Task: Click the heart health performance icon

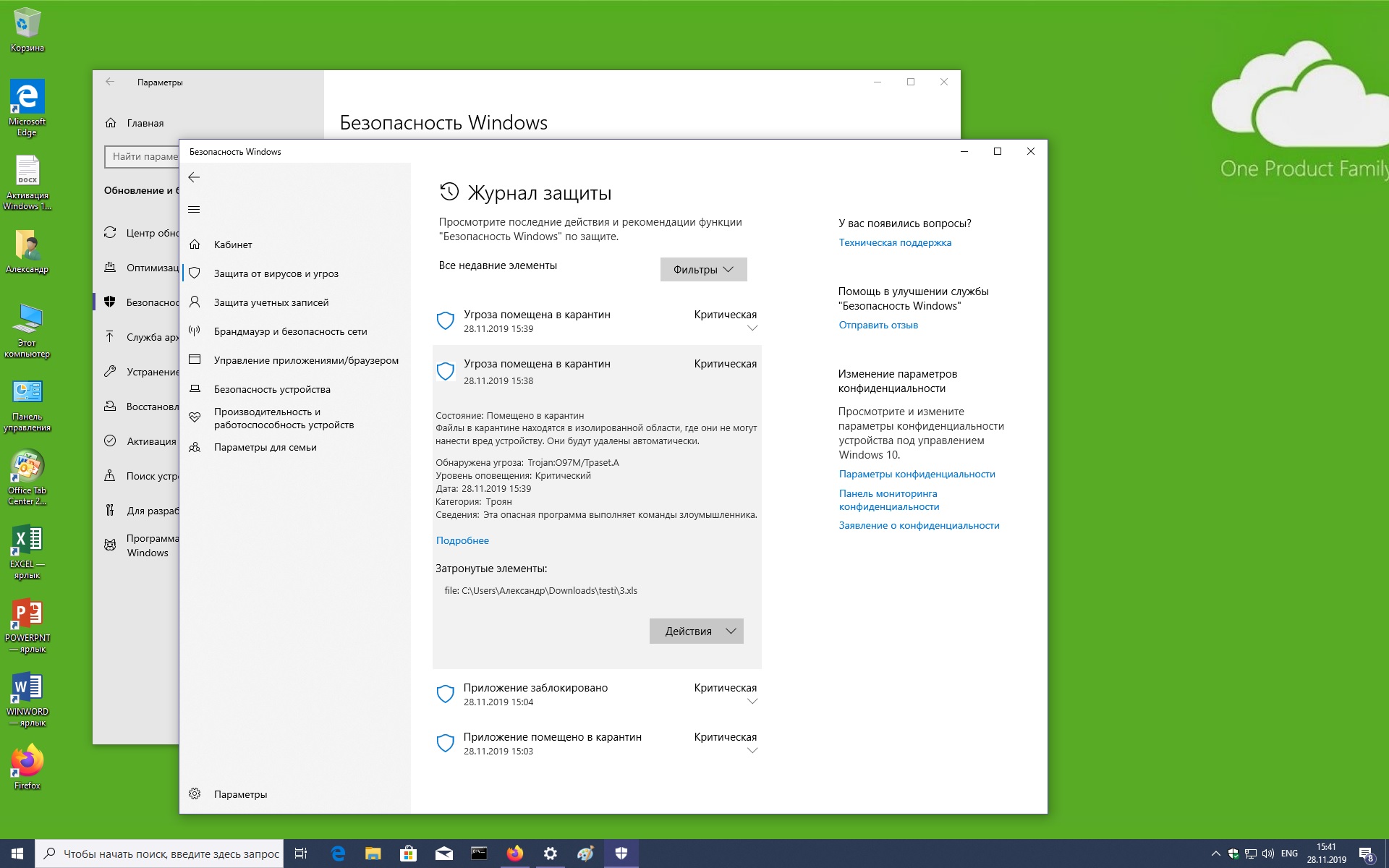Action: 195,417
